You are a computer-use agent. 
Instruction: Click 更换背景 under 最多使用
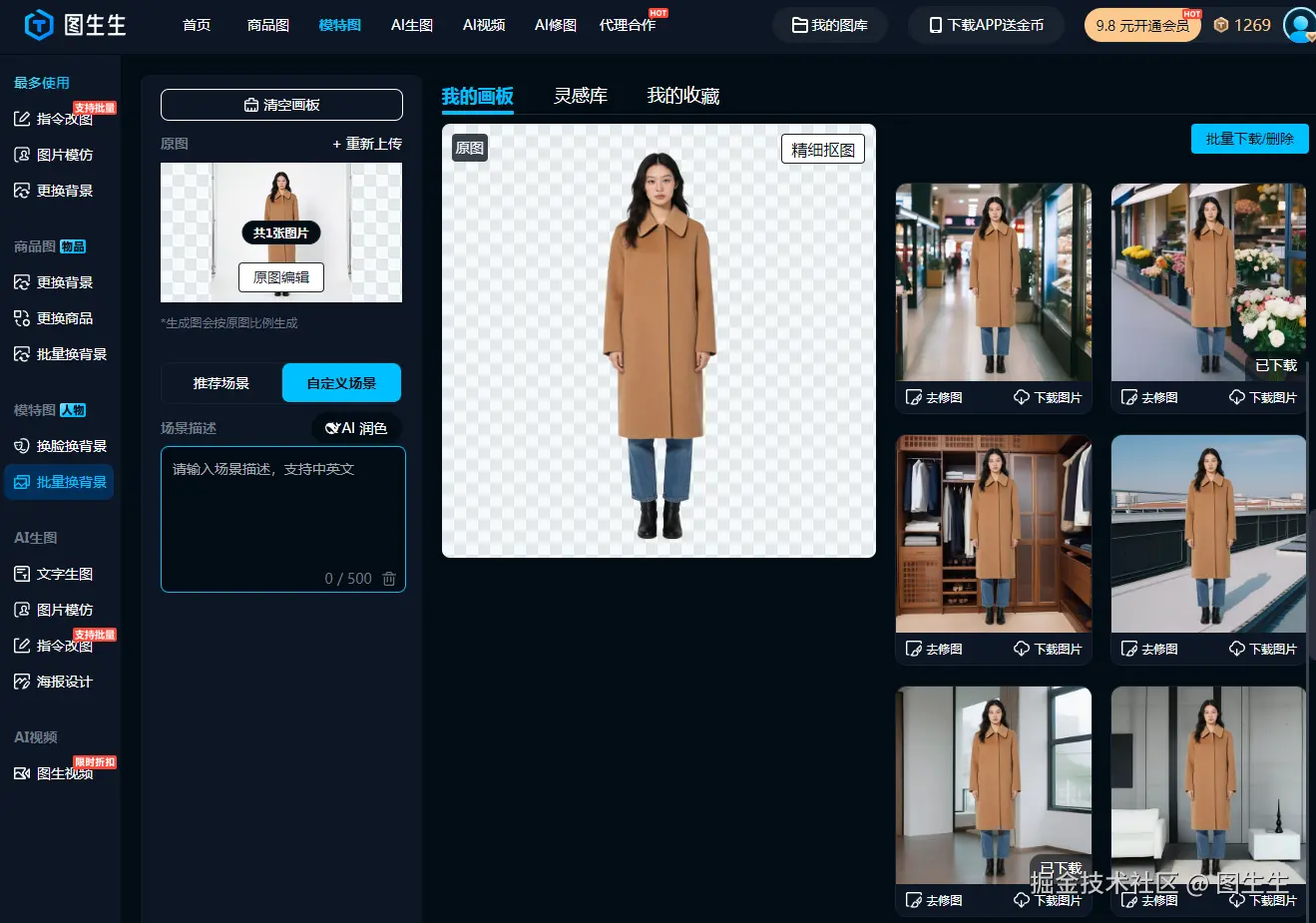point(54,191)
